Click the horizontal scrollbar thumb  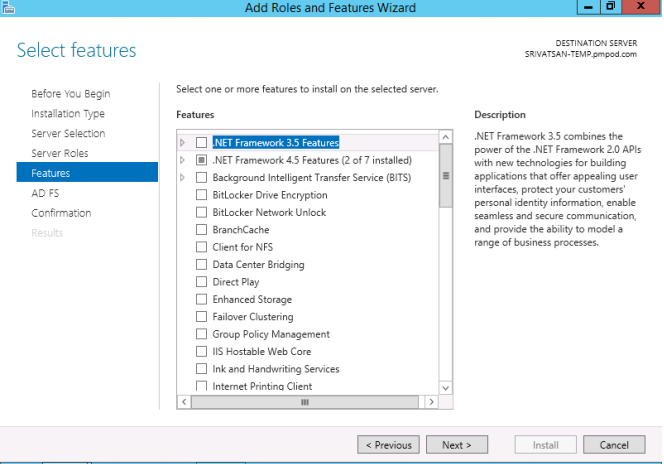(x=305, y=402)
